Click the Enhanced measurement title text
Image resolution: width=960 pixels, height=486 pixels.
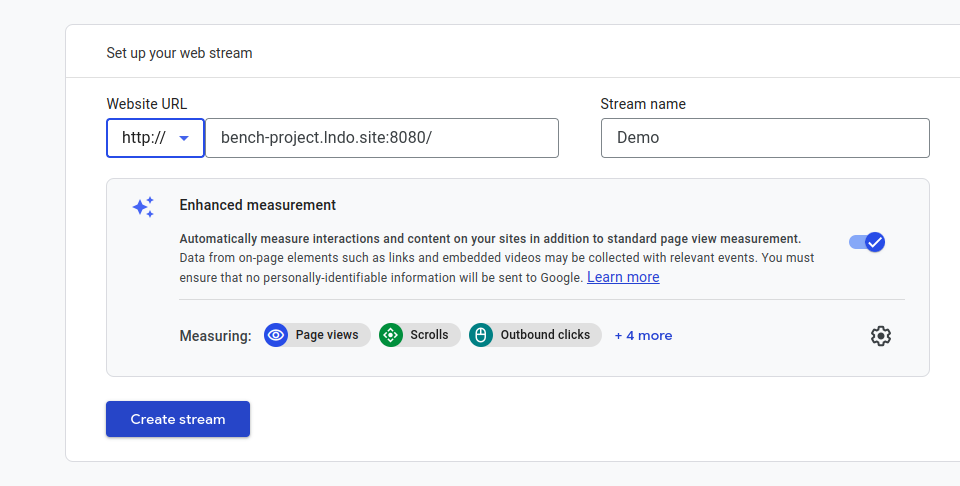(x=257, y=205)
